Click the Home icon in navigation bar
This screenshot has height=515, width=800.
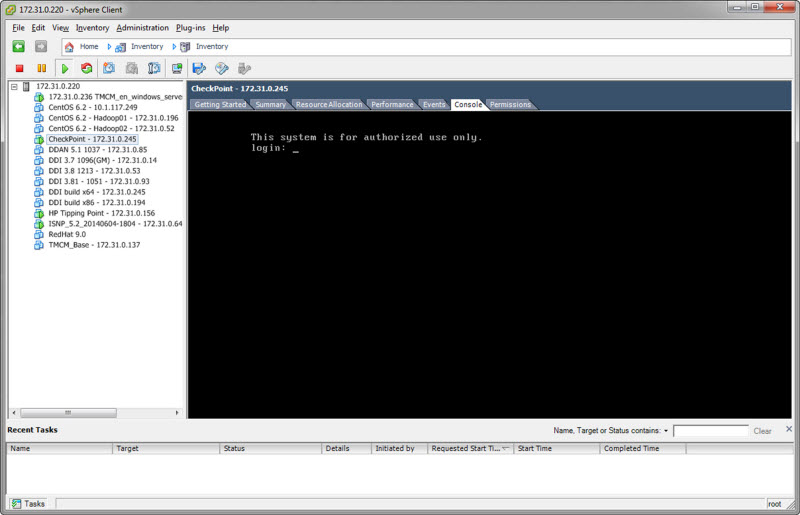(69, 46)
